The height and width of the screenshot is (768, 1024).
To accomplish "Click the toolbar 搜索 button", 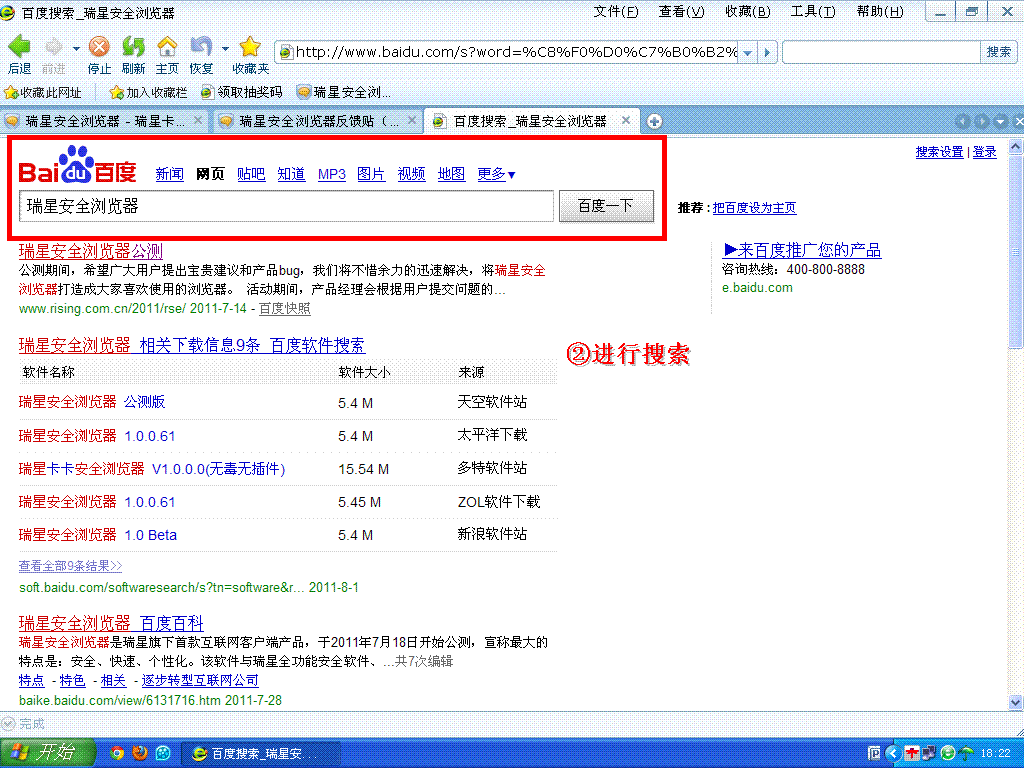I will pos(999,52).
